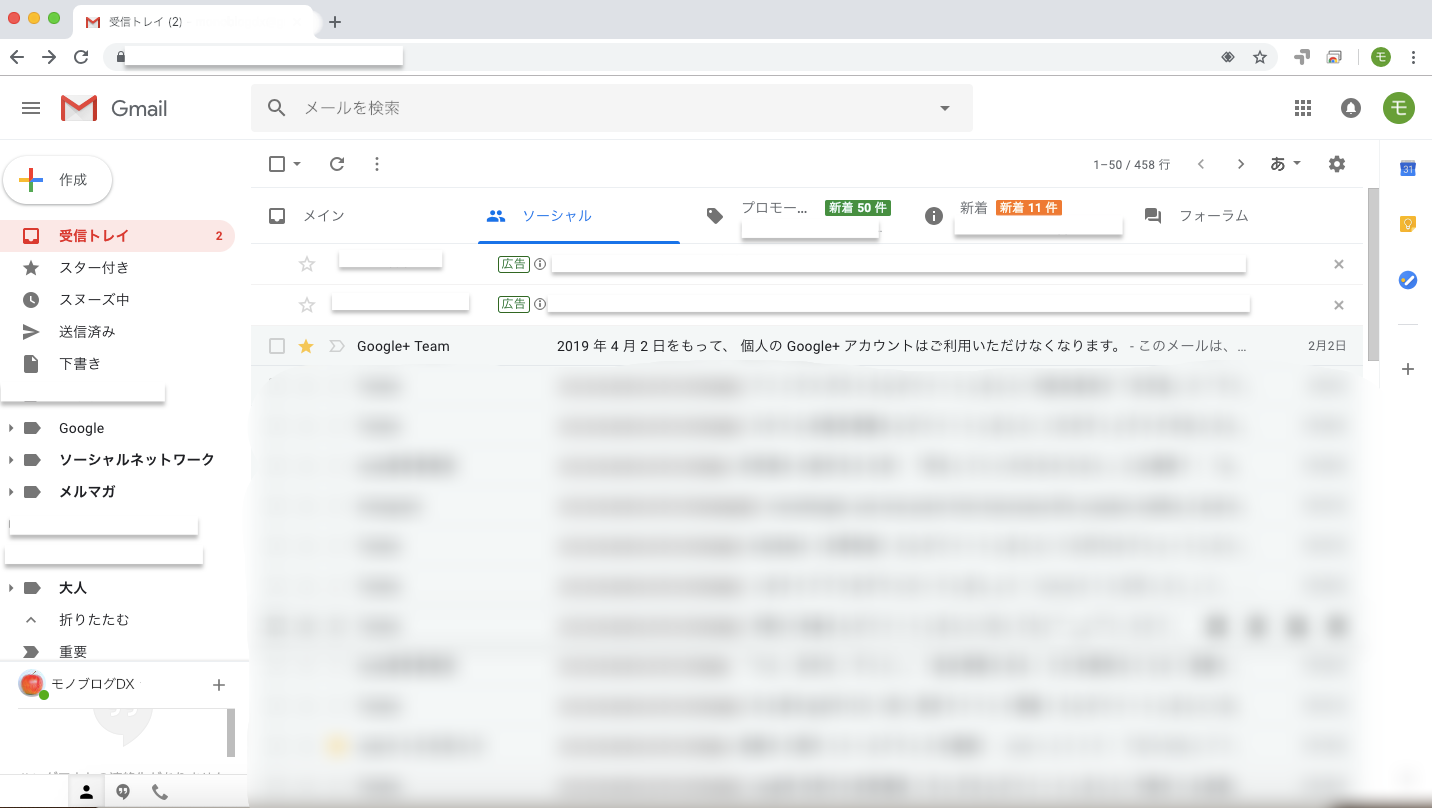This screenshot has width=1432, height=808.
Task: Click the more options three-dot icon
Action: click(x=377, y=164)
